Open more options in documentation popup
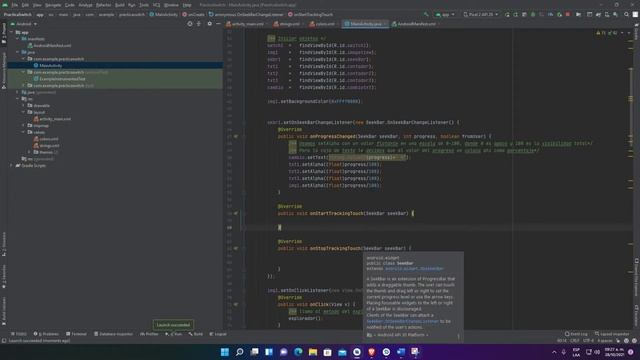Screen dimensions: 640x360 pyautogui.click(x=458, y=336)
